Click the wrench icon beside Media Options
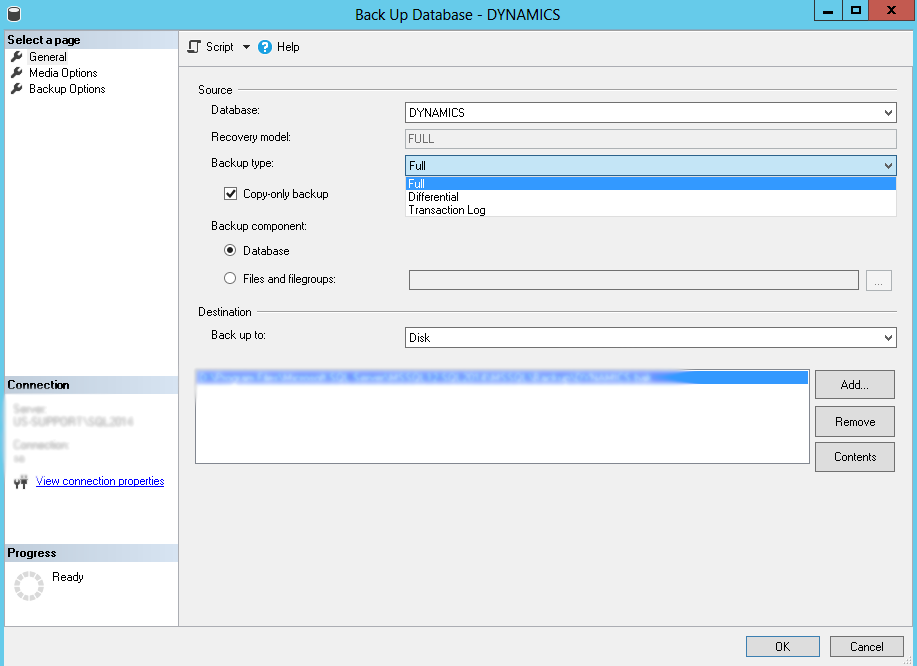The width and height of the screenshot is (917, 666). coord(17,73)
